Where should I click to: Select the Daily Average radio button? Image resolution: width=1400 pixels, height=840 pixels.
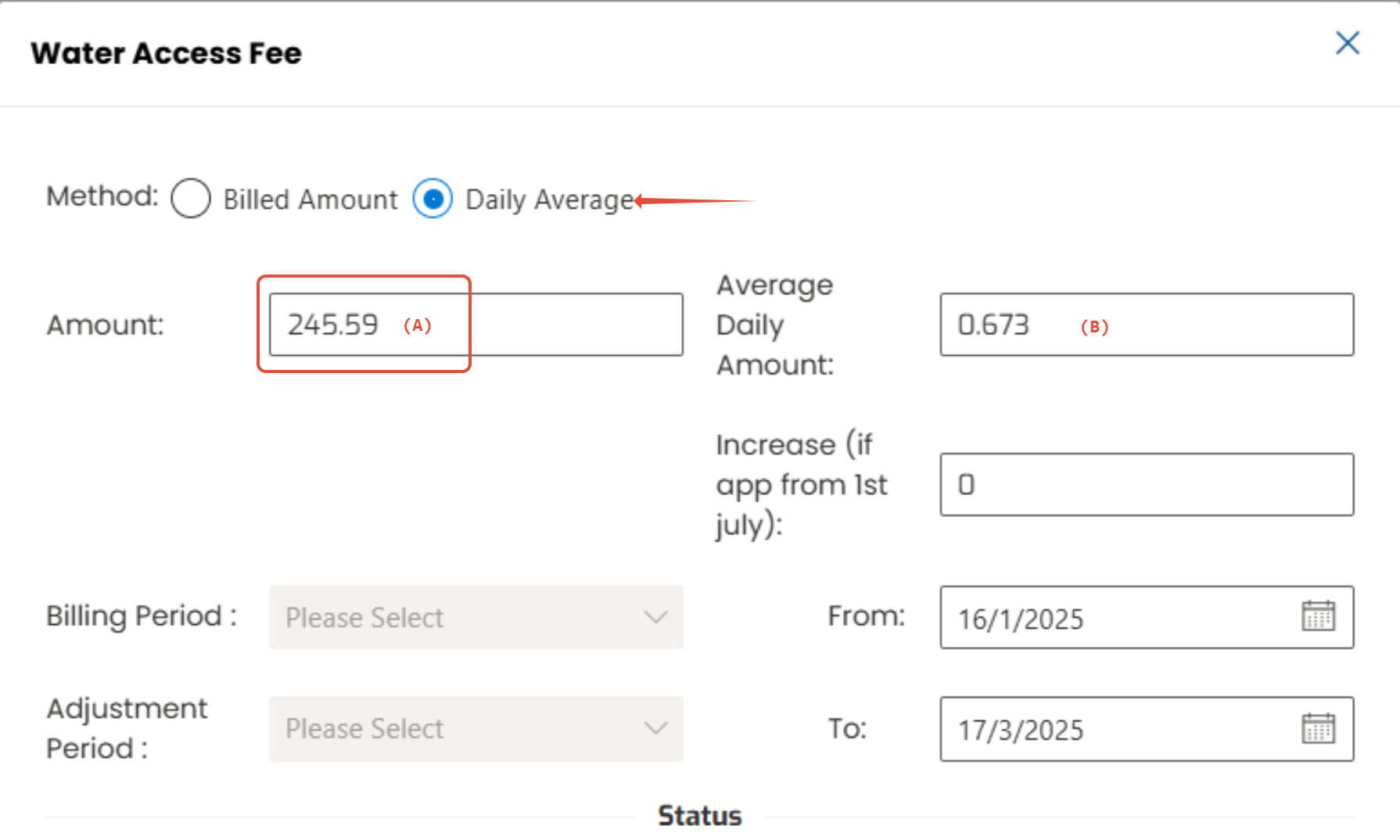[x=433, y=199]
